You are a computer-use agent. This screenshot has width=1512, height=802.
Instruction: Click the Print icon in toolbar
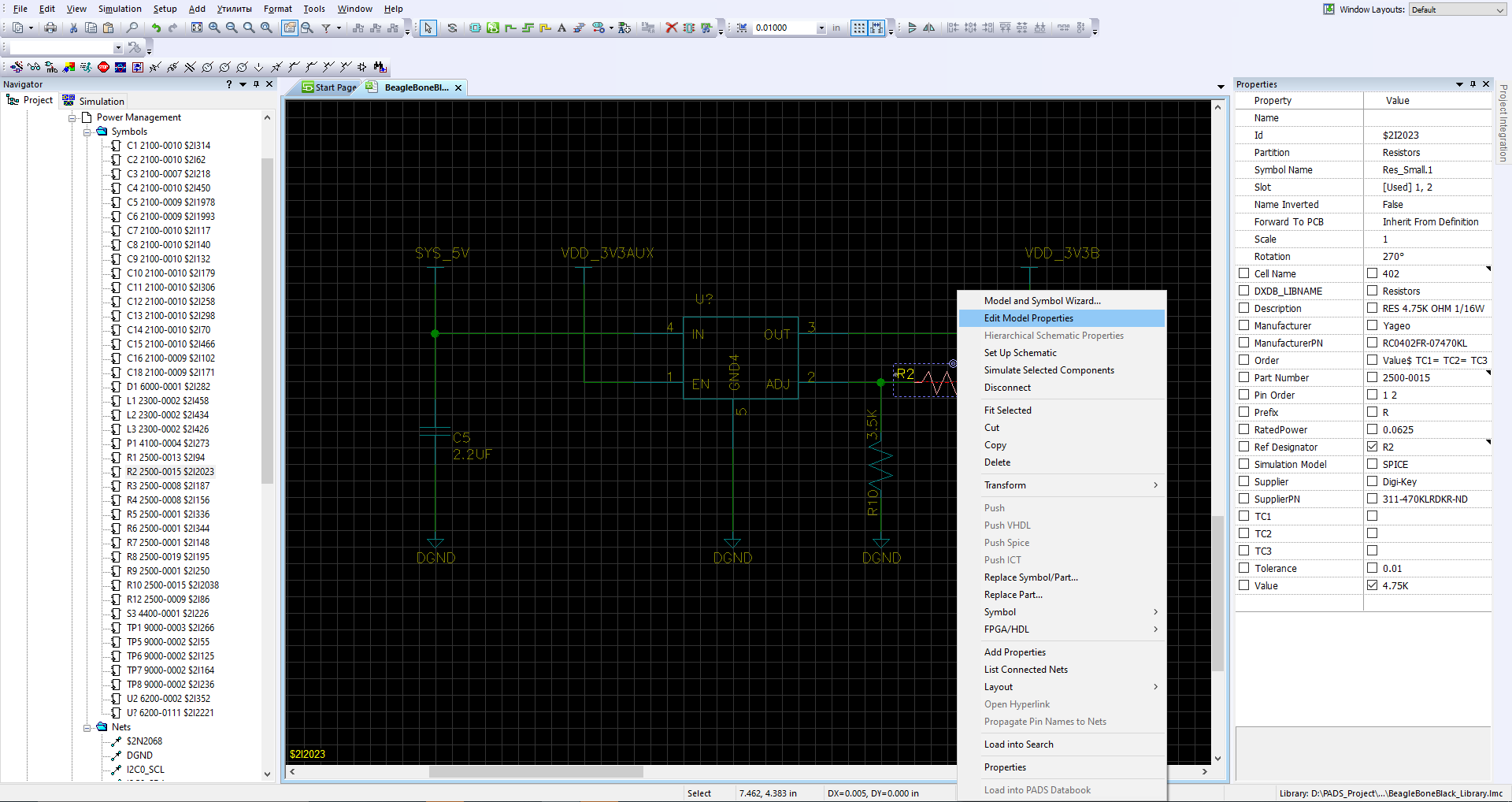coord(50,28)
